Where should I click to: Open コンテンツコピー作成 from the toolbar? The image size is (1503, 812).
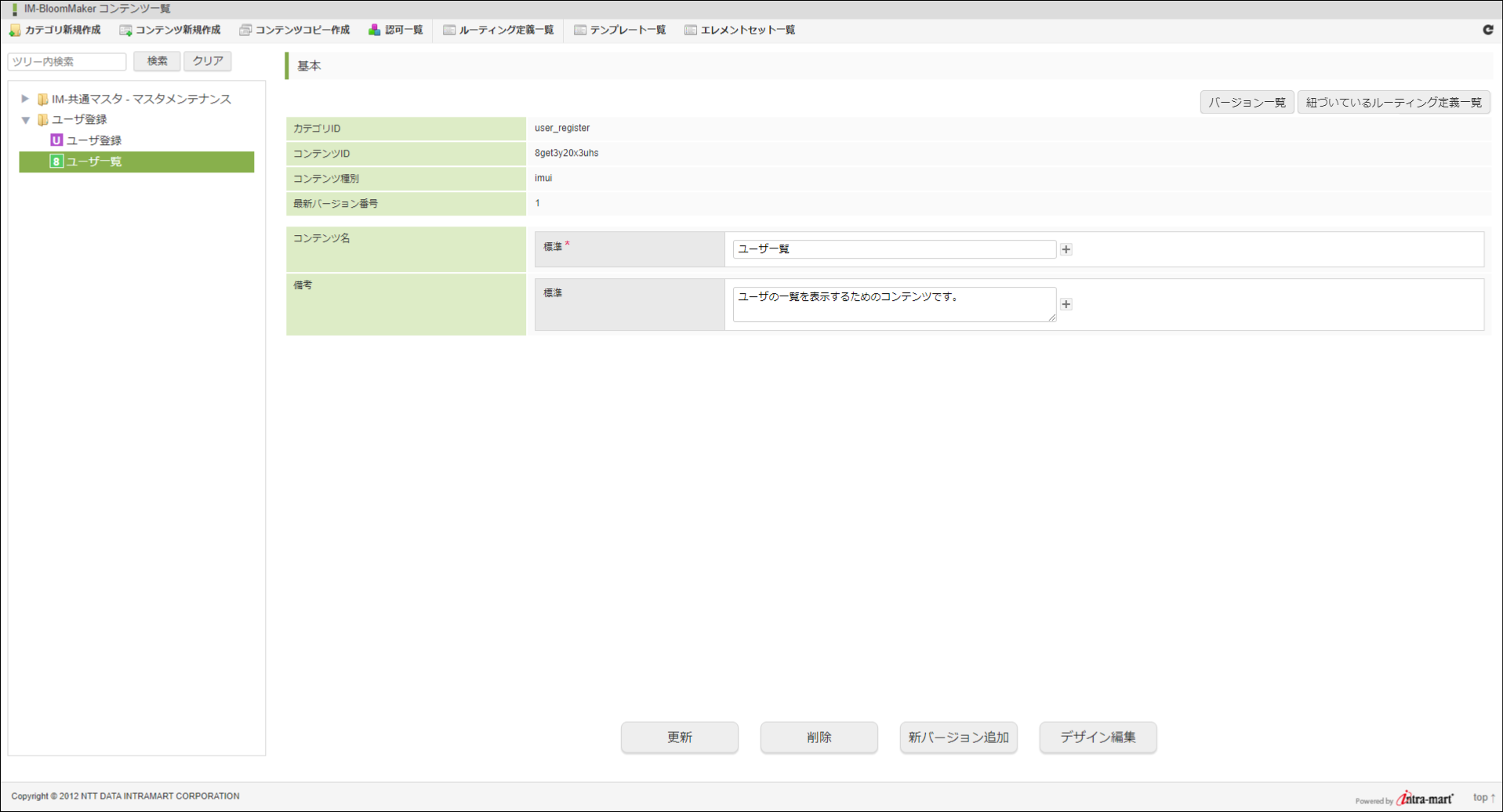click(x=295, y=31)
